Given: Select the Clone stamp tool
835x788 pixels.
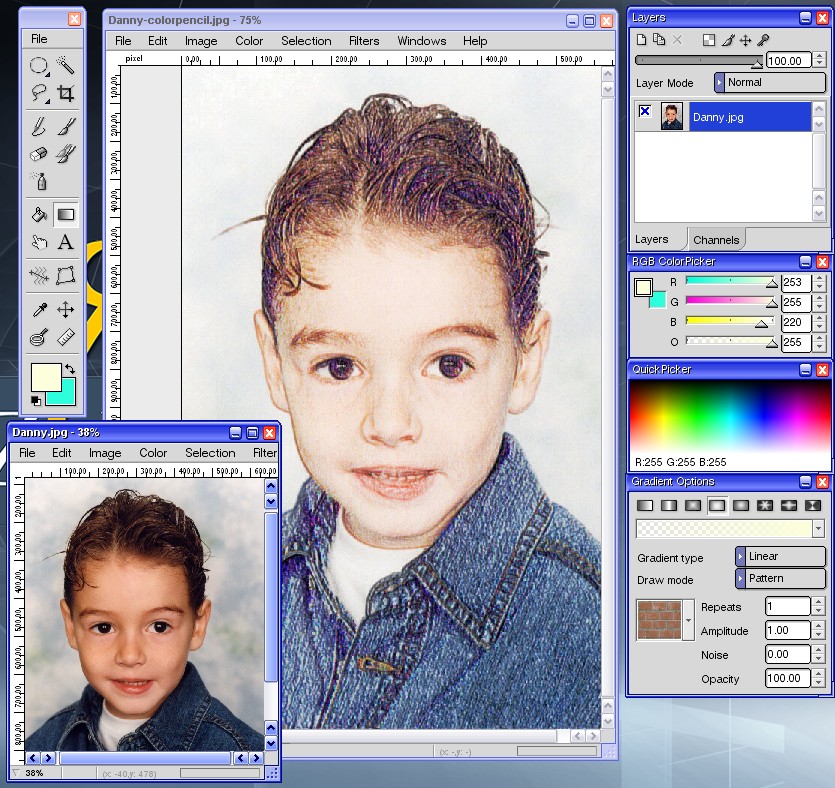Looking at the screenshot, I should coord(66,154).
